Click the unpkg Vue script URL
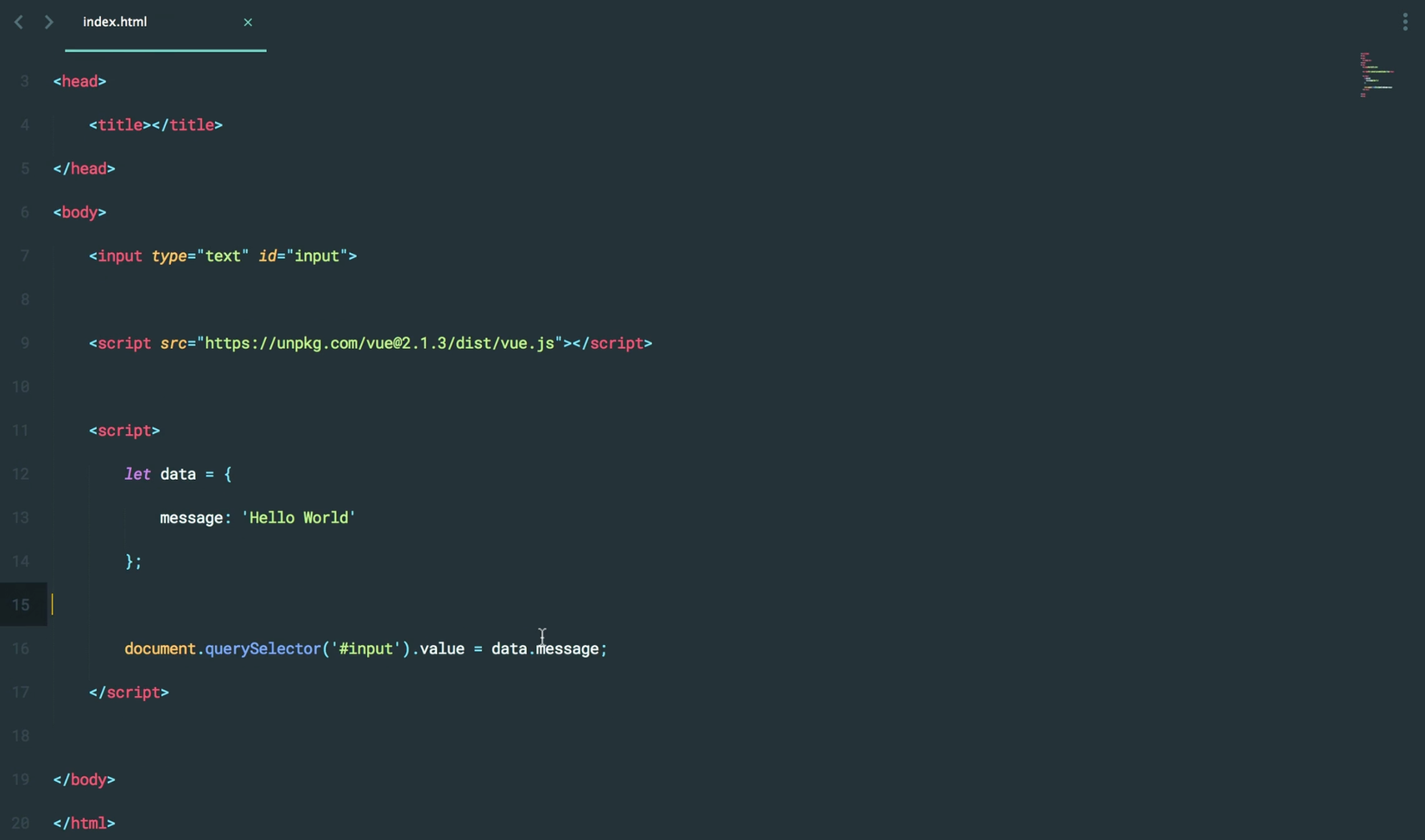1425x840 pixels. tap(379, 344)
